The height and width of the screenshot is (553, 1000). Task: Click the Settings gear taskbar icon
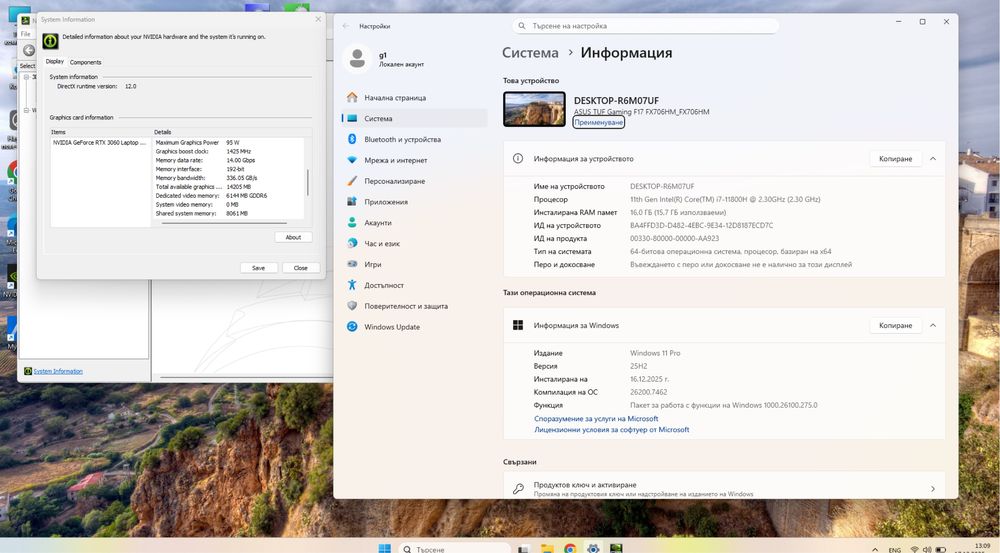tap(593, 549)
